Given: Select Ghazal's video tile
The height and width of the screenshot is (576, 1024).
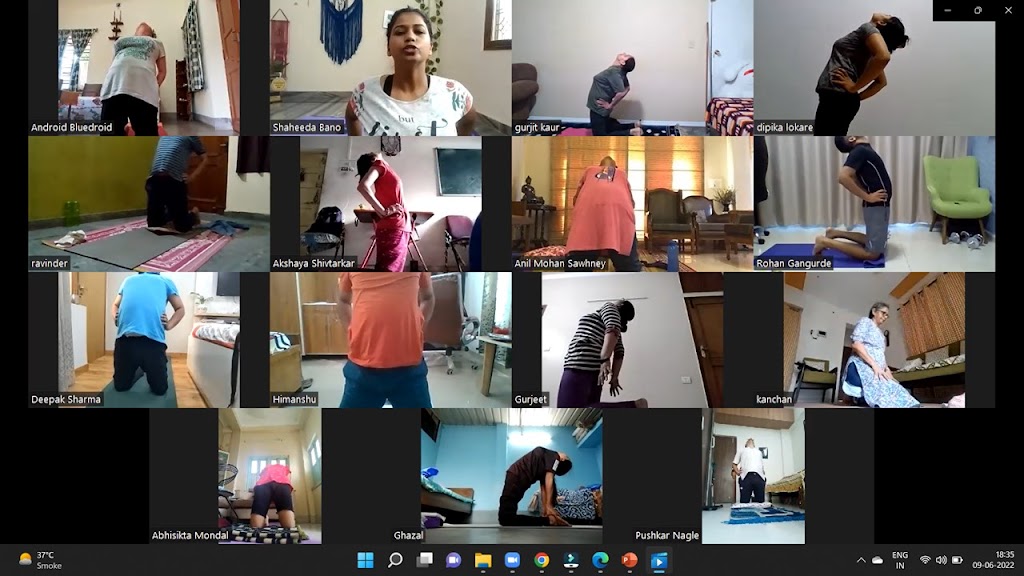Looking at the screenshot, I should (511, 476).
